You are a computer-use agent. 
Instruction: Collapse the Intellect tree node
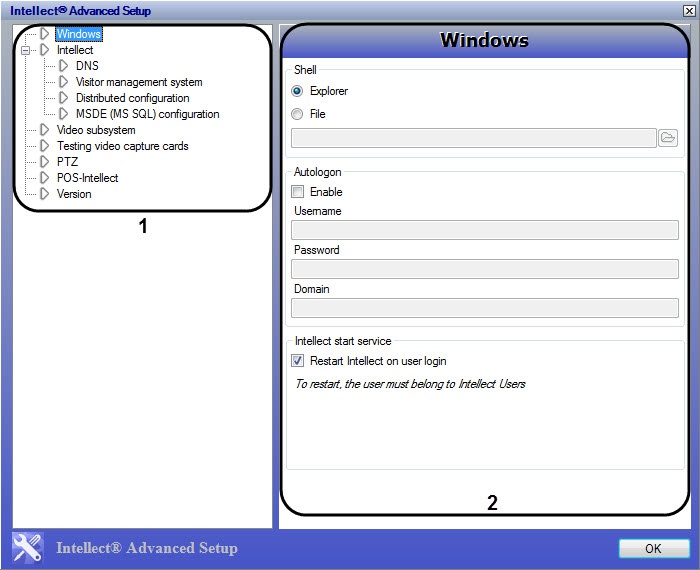pos(25,50)
